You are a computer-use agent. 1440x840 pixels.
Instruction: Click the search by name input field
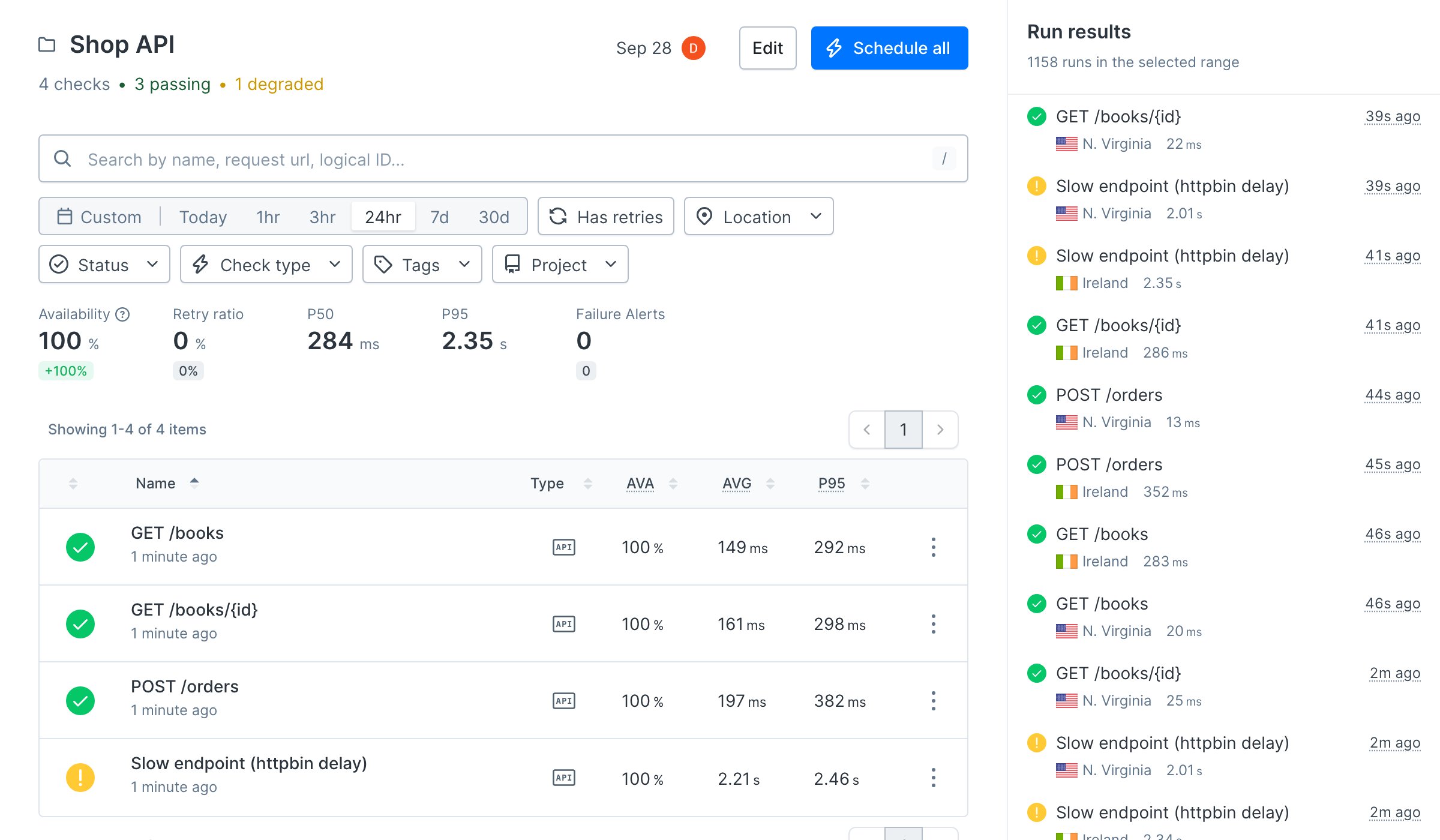503,158
